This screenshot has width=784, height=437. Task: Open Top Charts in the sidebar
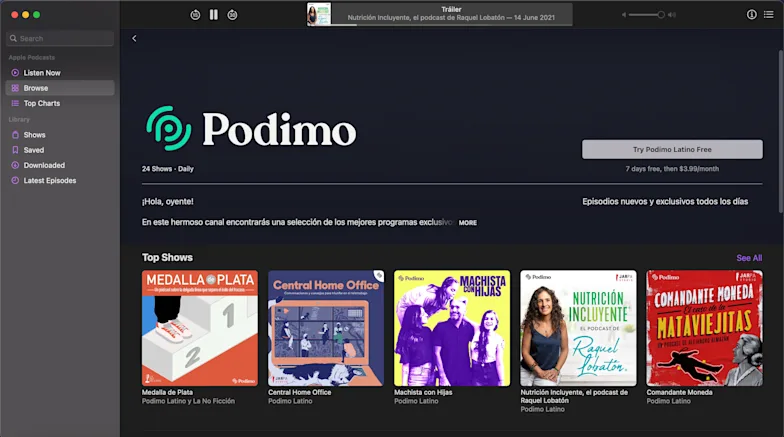(60, 104)
